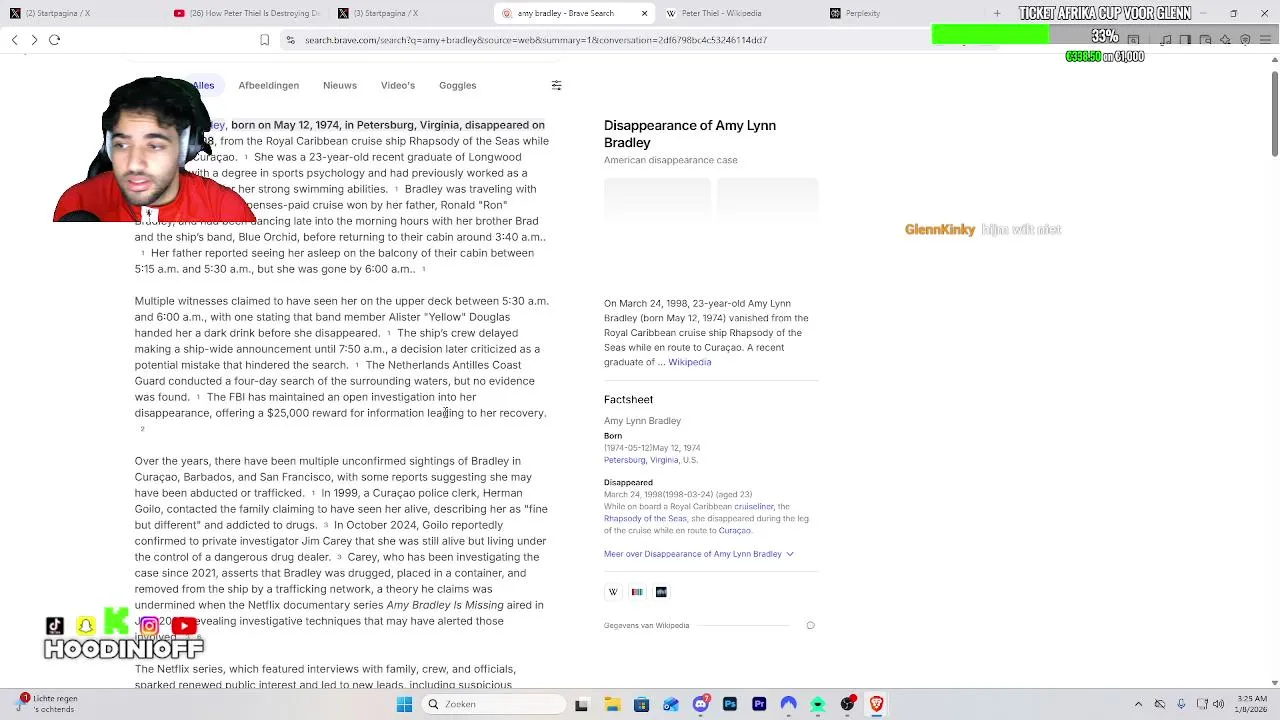Follow Petersburg link in factsheet
1280x720 pixels.
tap(624, 460)
